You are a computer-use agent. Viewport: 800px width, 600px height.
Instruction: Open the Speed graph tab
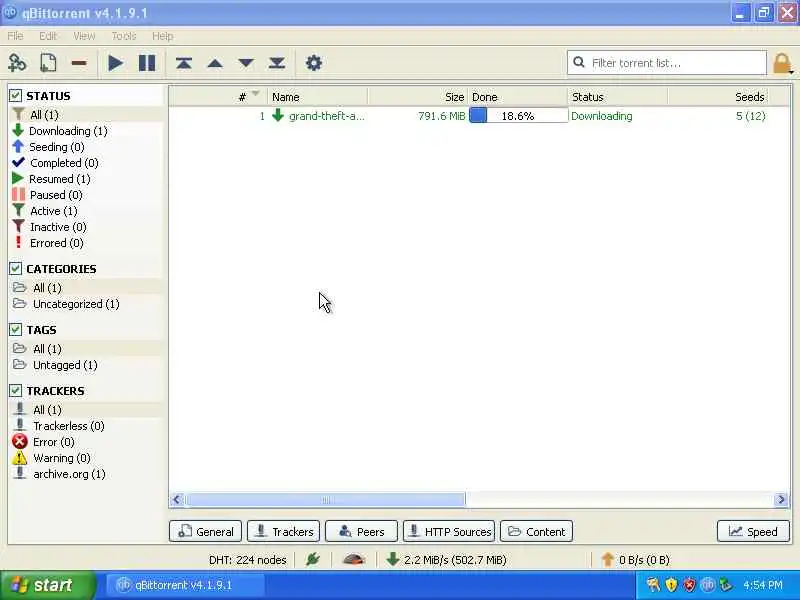[753, 531]
